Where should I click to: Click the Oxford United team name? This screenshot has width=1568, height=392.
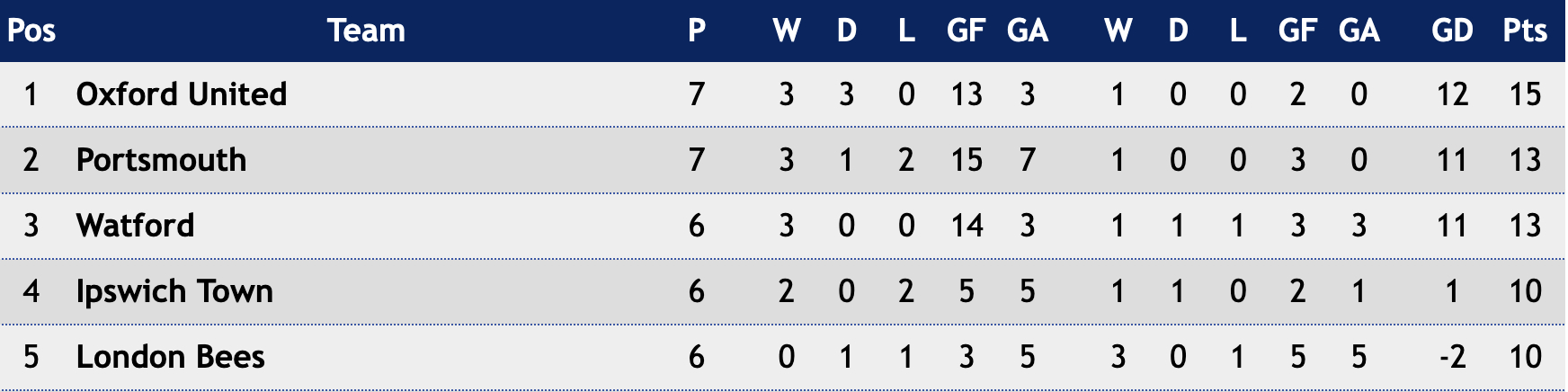[x=182, y=94]
